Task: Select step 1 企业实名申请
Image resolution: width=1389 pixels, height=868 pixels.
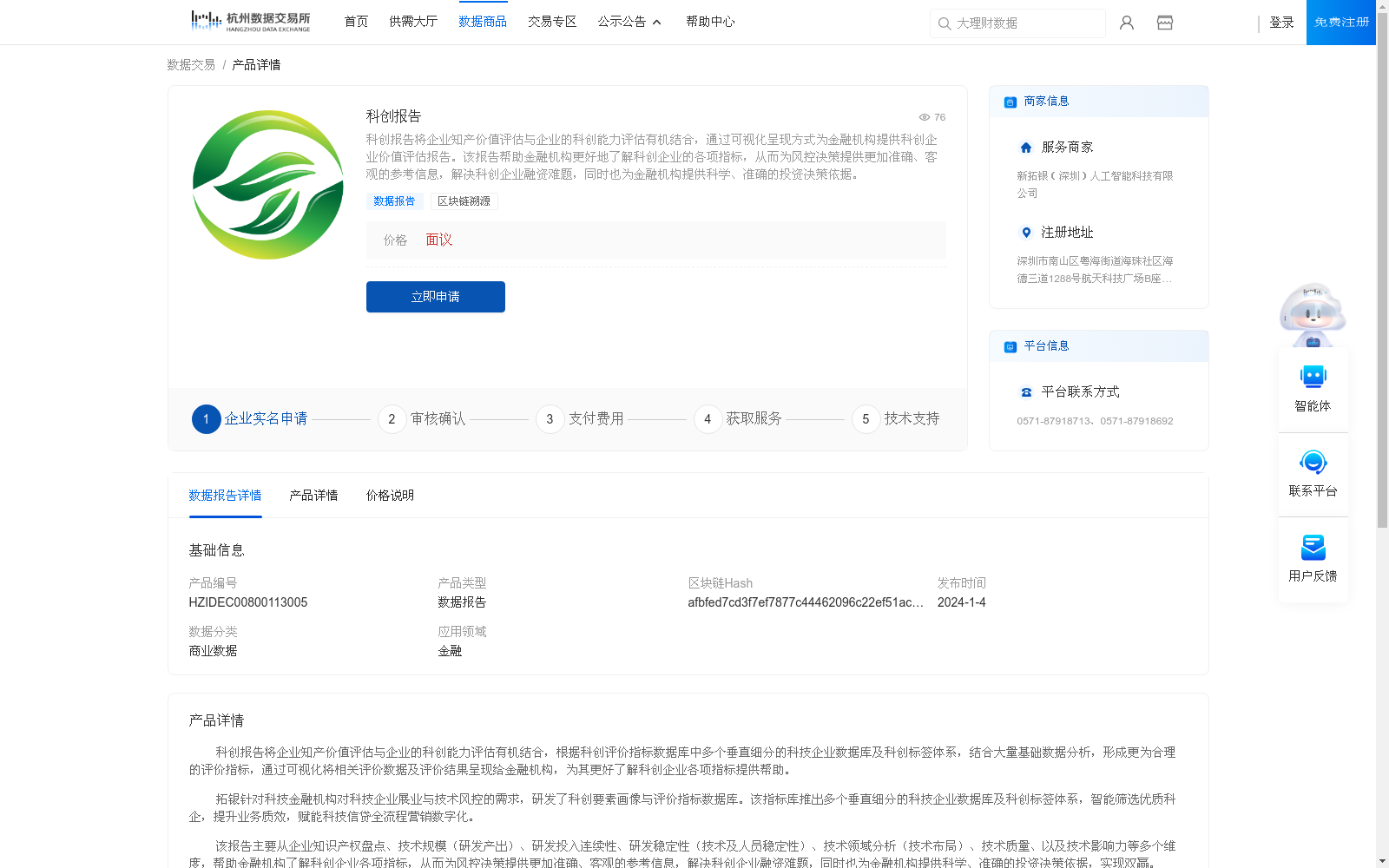Action: coord(250,419)
